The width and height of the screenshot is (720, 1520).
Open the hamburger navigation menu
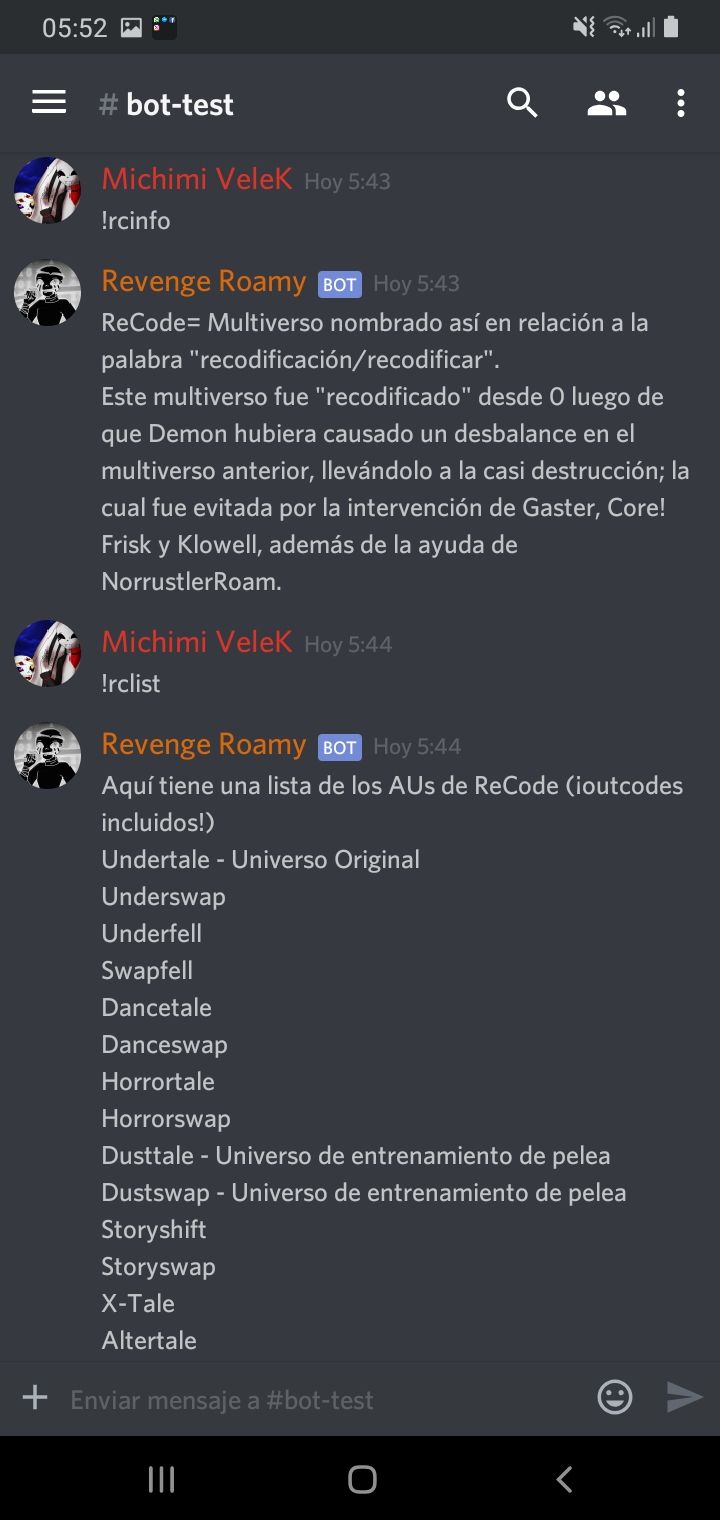(x=49, y=102)
